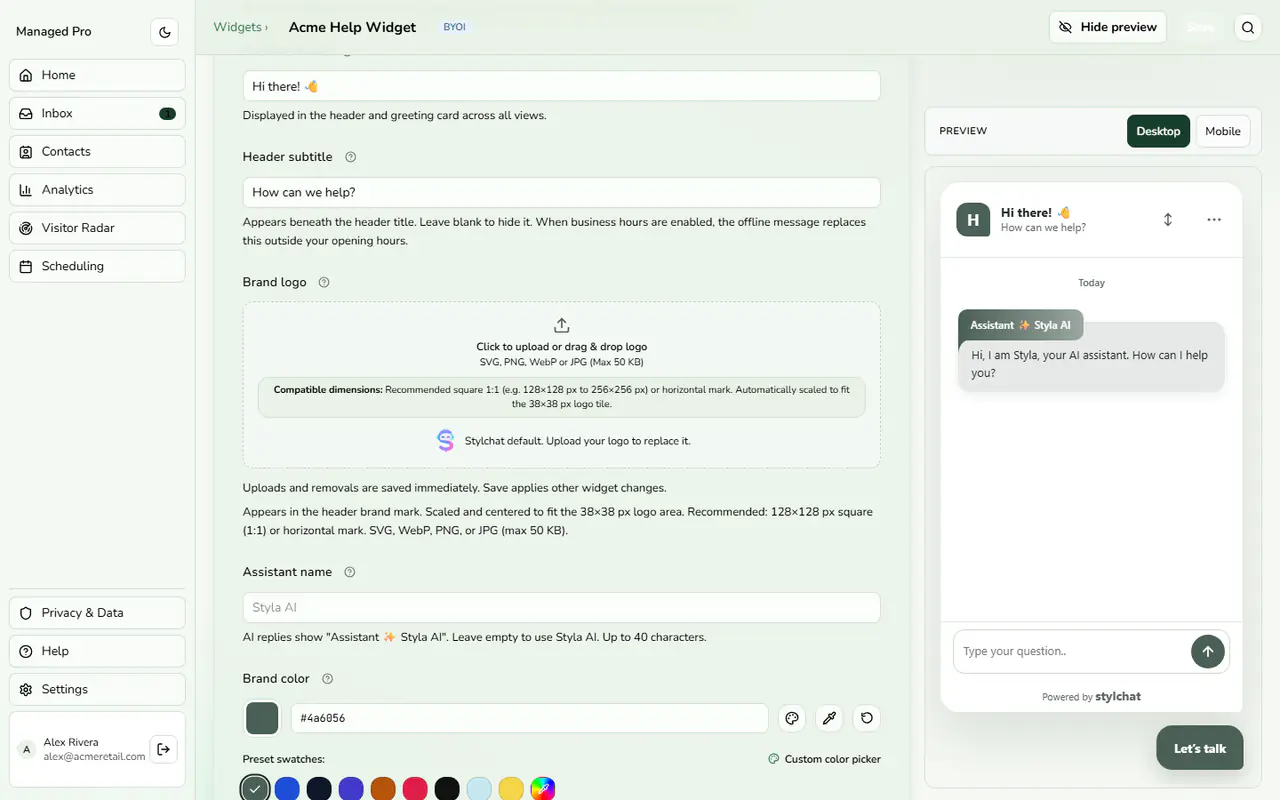Open the Help page in sidebar
This screenshot has width=1280, height=800.
(97, 651)
